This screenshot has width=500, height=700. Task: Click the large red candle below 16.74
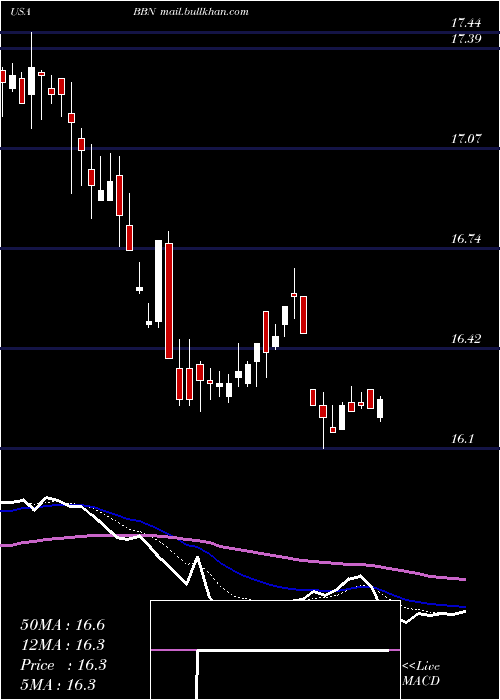[x=169, y=301]
